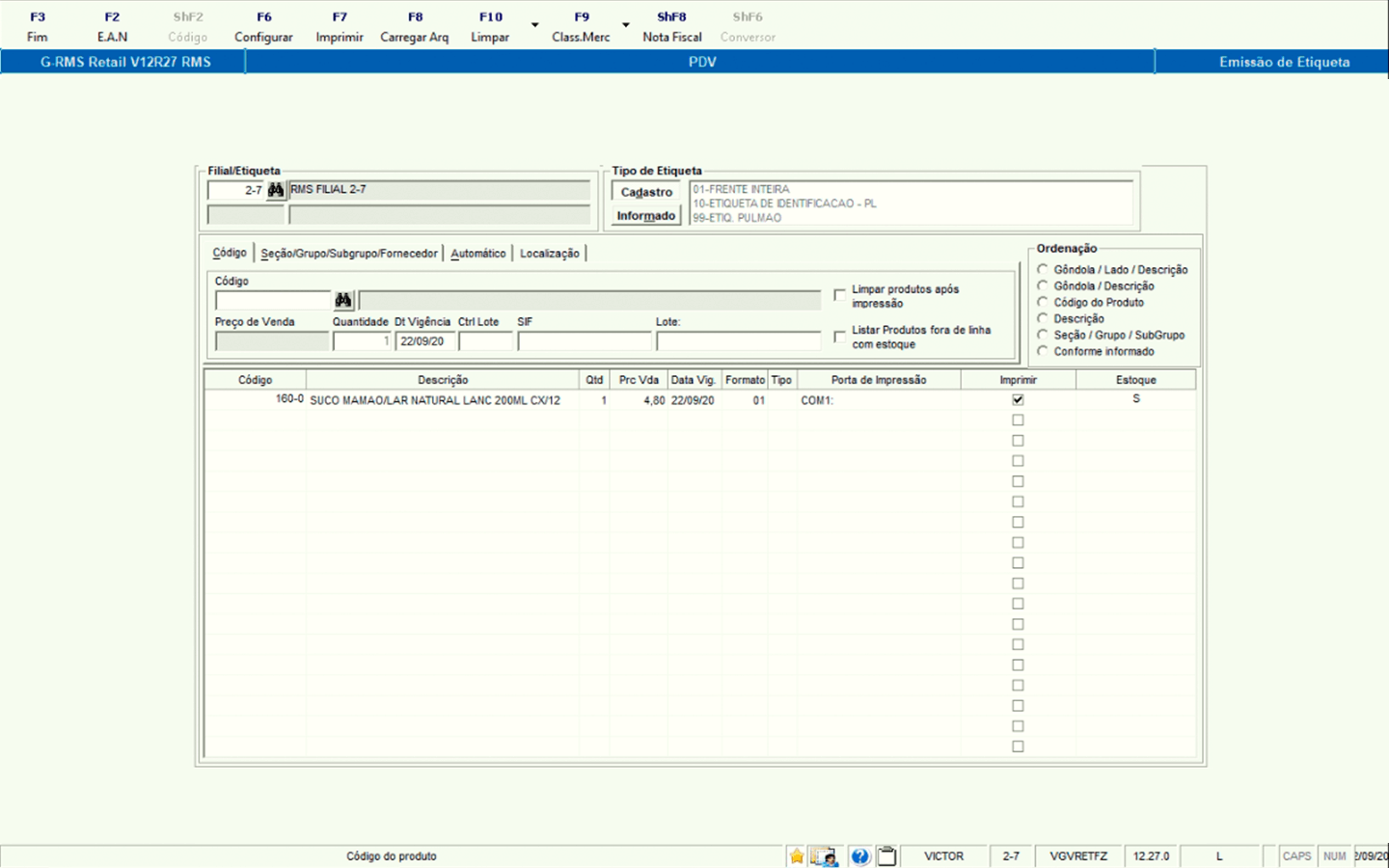This screenshot has width=1389, height=868.
Task: Click the binoculars search icon beside Filial field
Action: click(276, 190)
